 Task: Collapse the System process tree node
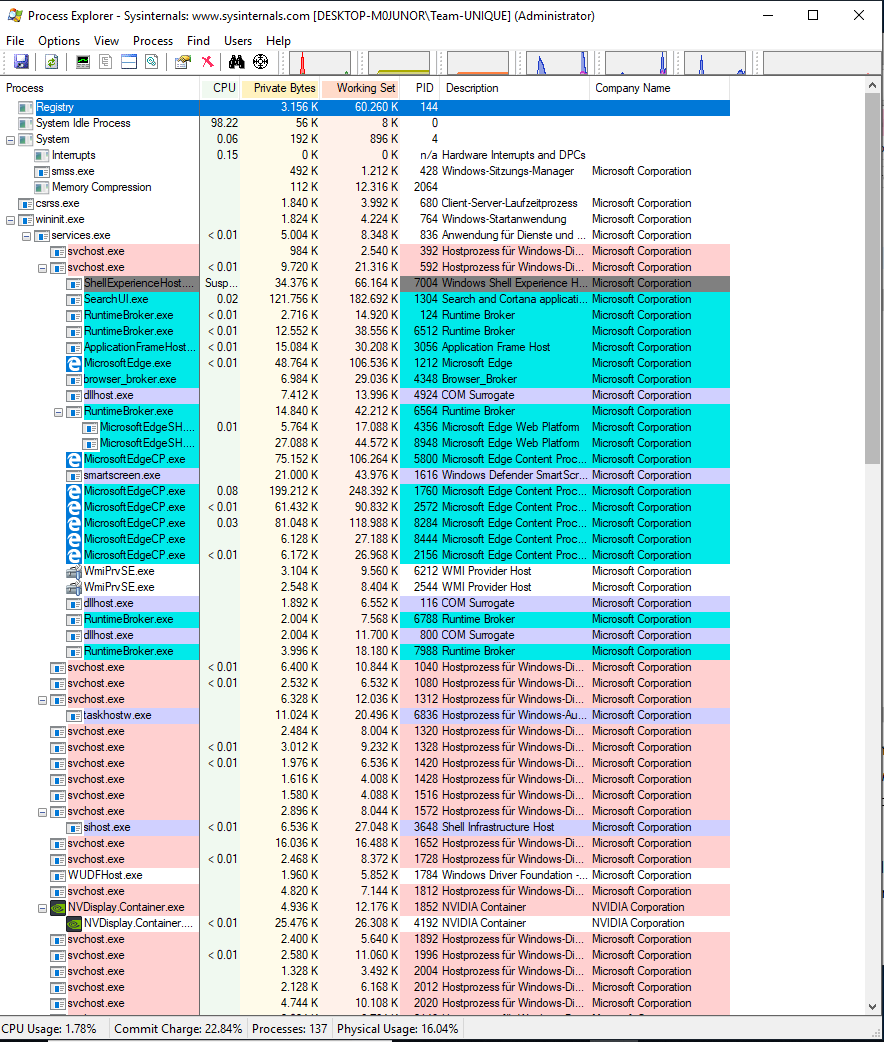[x=11, y=140]
